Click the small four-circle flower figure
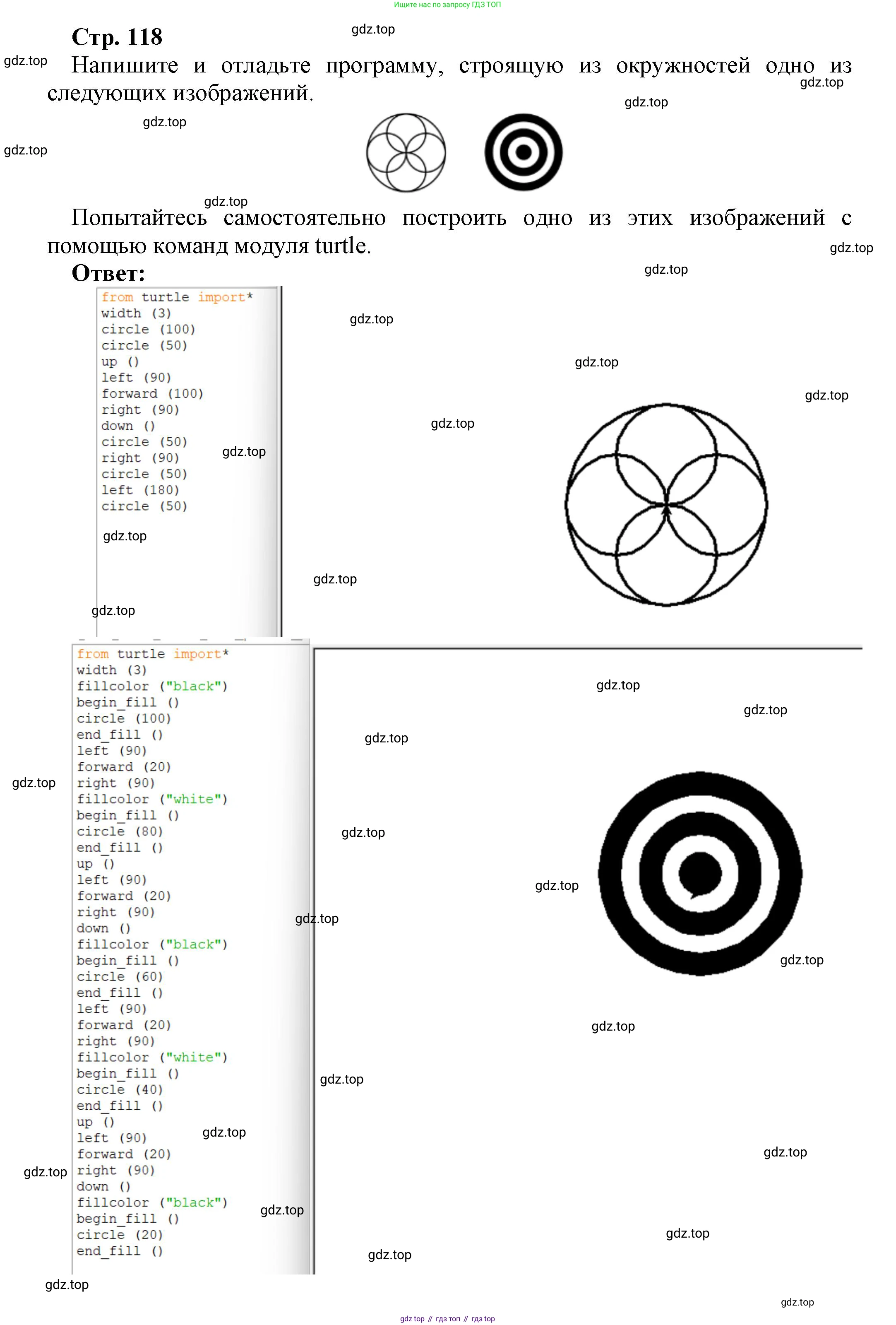 [x=406, y=152]
